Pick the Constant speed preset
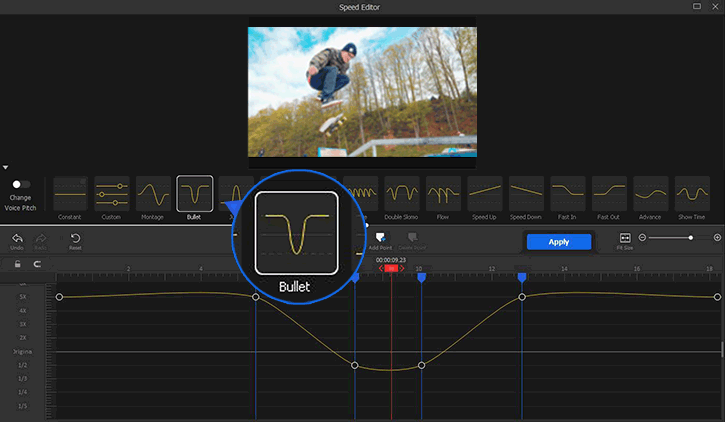 pyautogui.click(x=70, y=193)
